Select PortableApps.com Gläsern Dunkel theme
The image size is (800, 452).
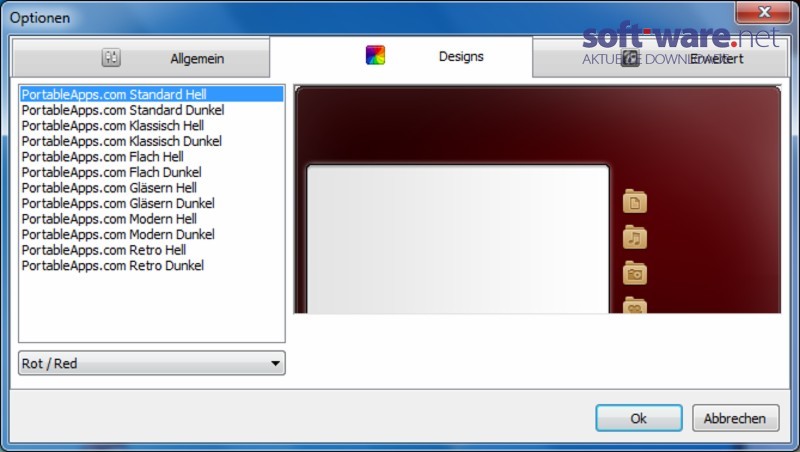click(152, 204)
